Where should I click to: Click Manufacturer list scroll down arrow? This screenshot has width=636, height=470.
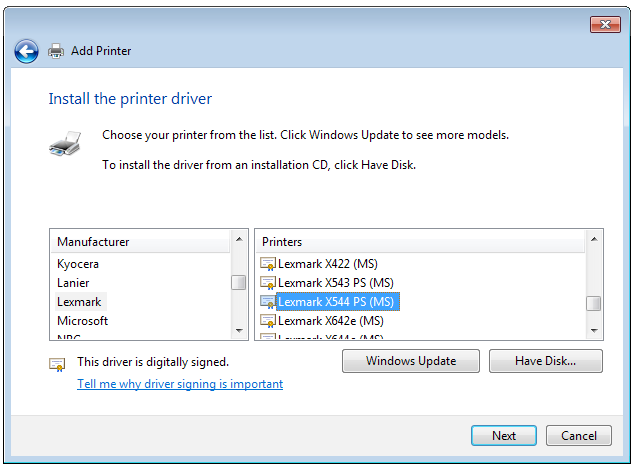(x=239, y=331)
